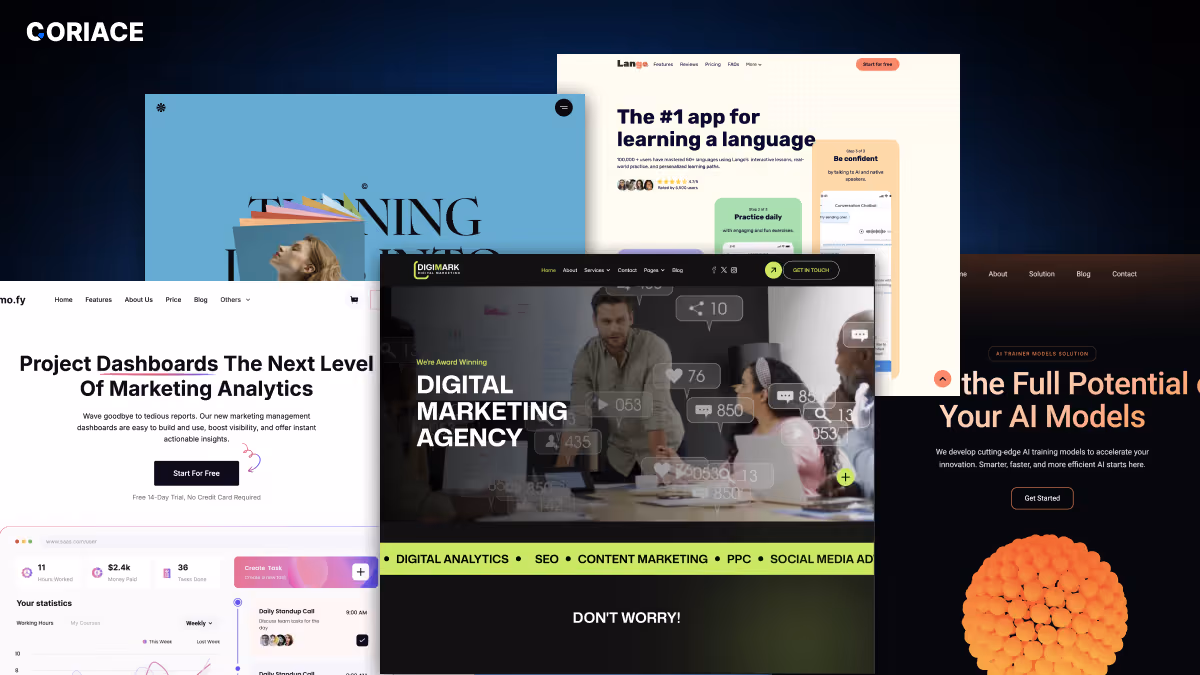Click the Get Started button

(1042, 498)
